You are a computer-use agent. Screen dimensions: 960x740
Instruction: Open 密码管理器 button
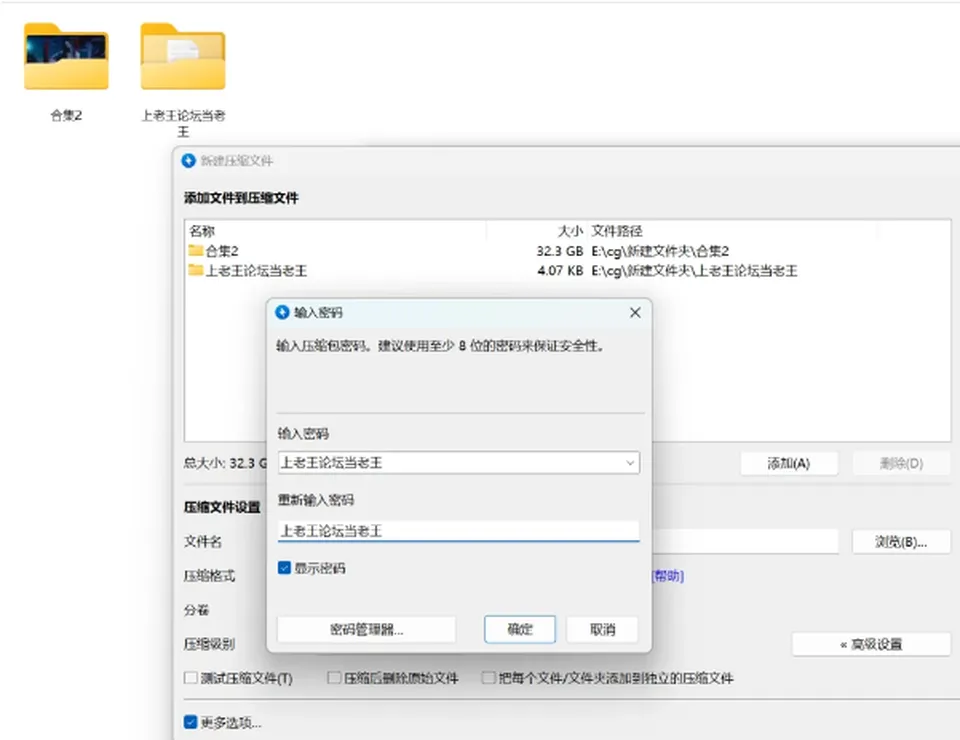pos(367,629)
